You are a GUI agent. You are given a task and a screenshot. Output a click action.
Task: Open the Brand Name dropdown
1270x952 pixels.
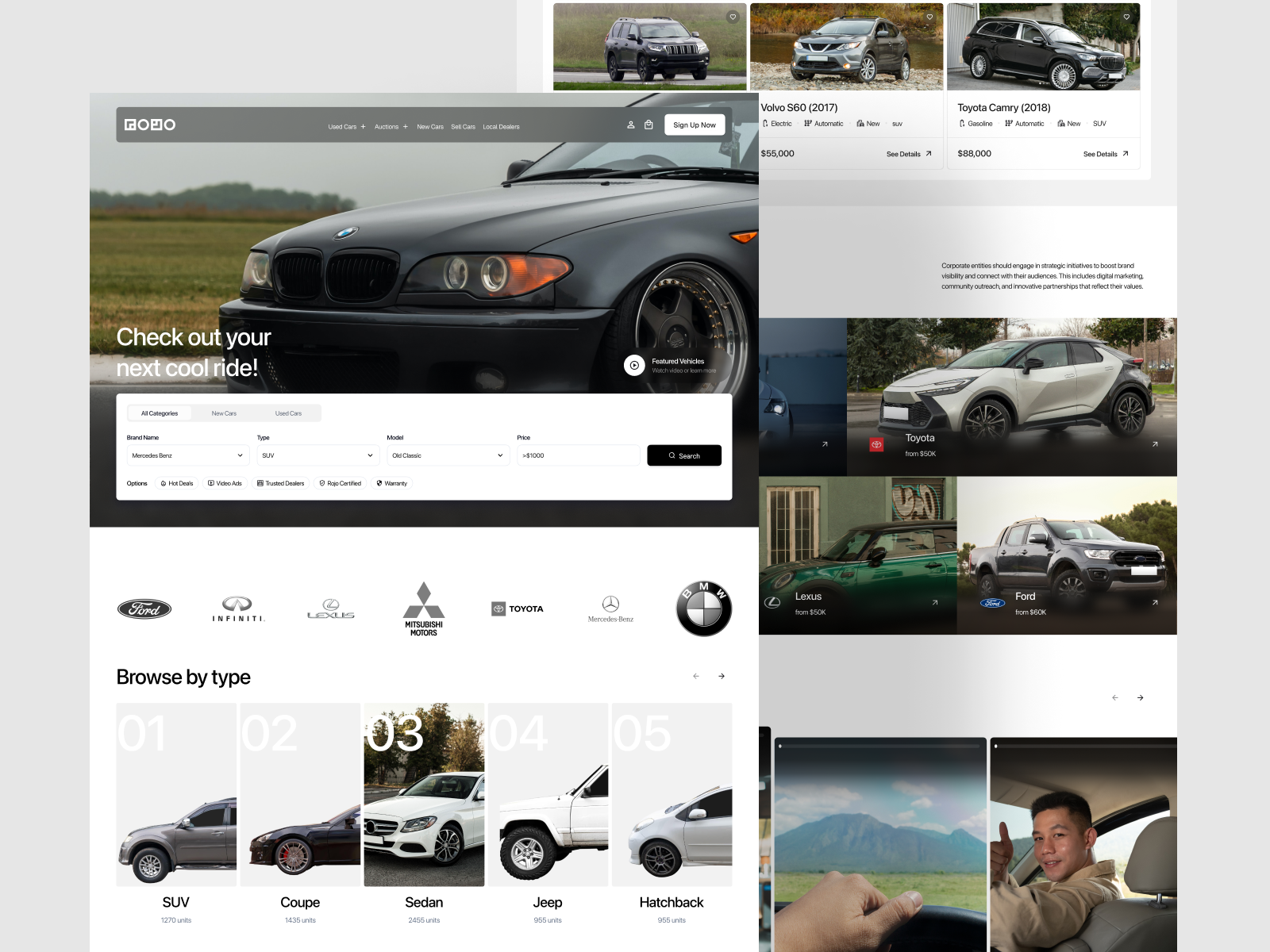[x=187, y=455]
